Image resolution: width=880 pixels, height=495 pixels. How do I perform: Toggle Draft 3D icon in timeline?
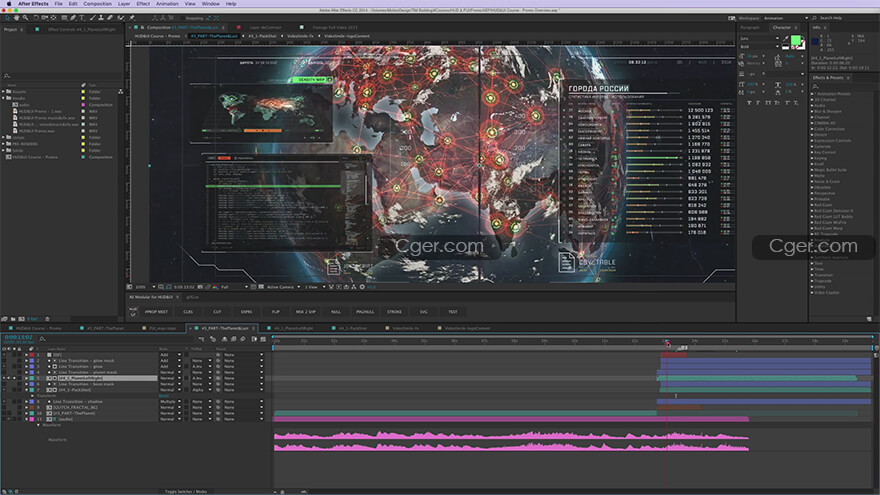[213, 339]
